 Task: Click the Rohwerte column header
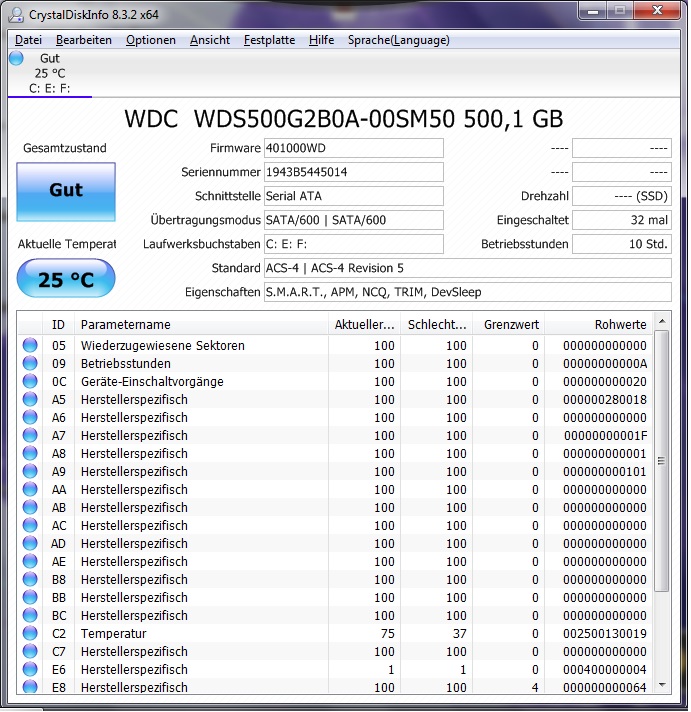click(599, 325)
